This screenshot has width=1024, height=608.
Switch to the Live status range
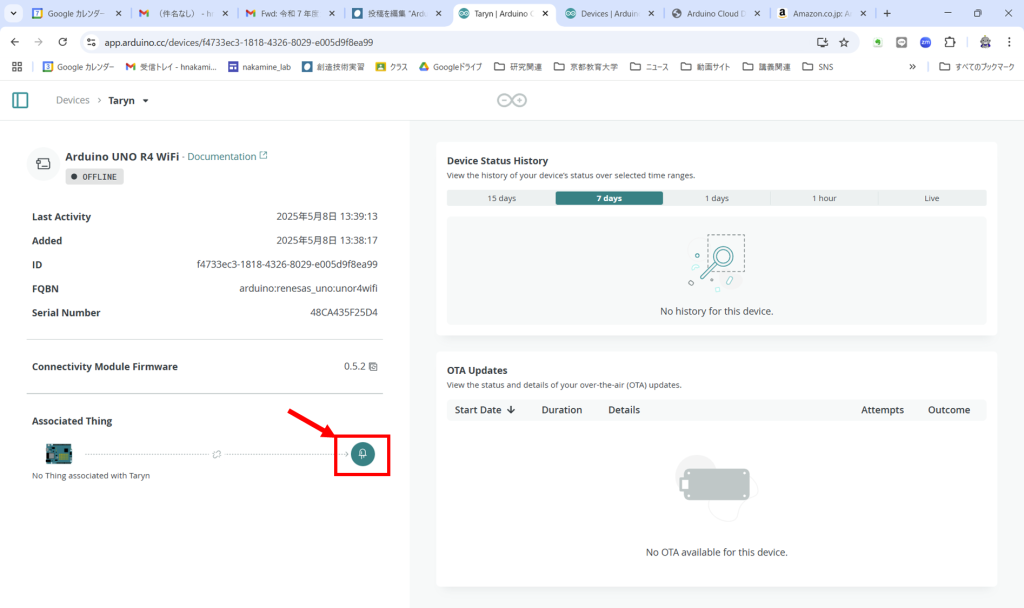point(931,198)
